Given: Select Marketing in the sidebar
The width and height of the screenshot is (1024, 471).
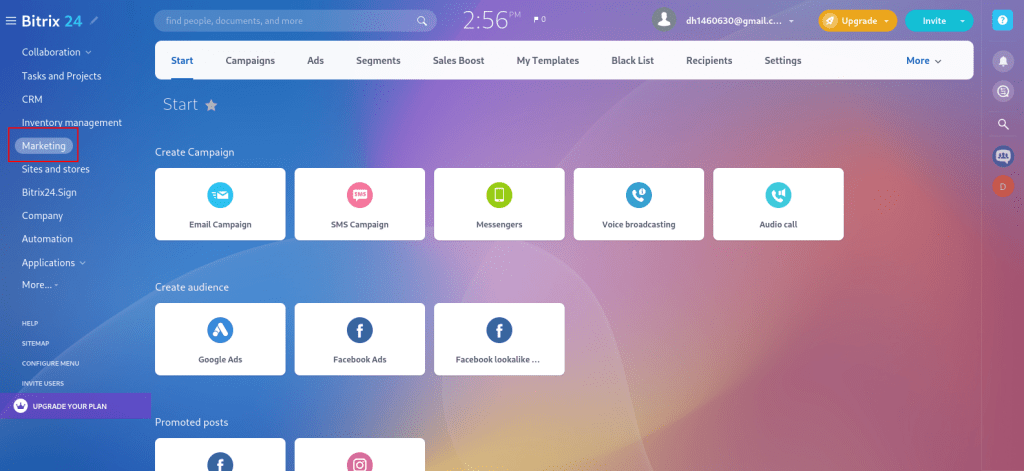Looking at the screenshot, I should point(44,146).
